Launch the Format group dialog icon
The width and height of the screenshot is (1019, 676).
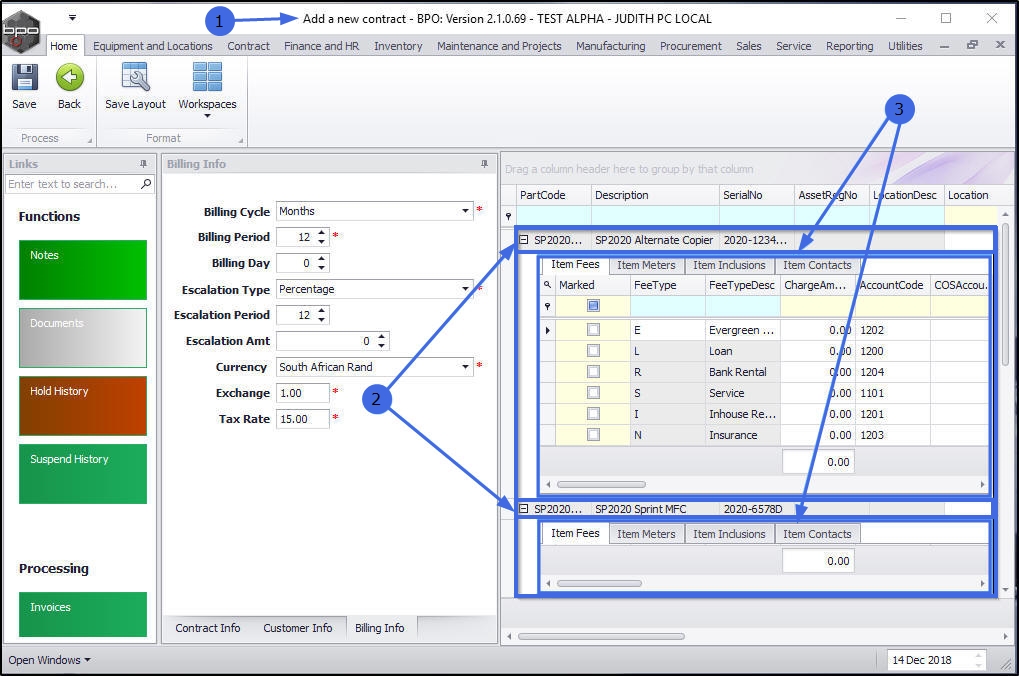[240, 140]
